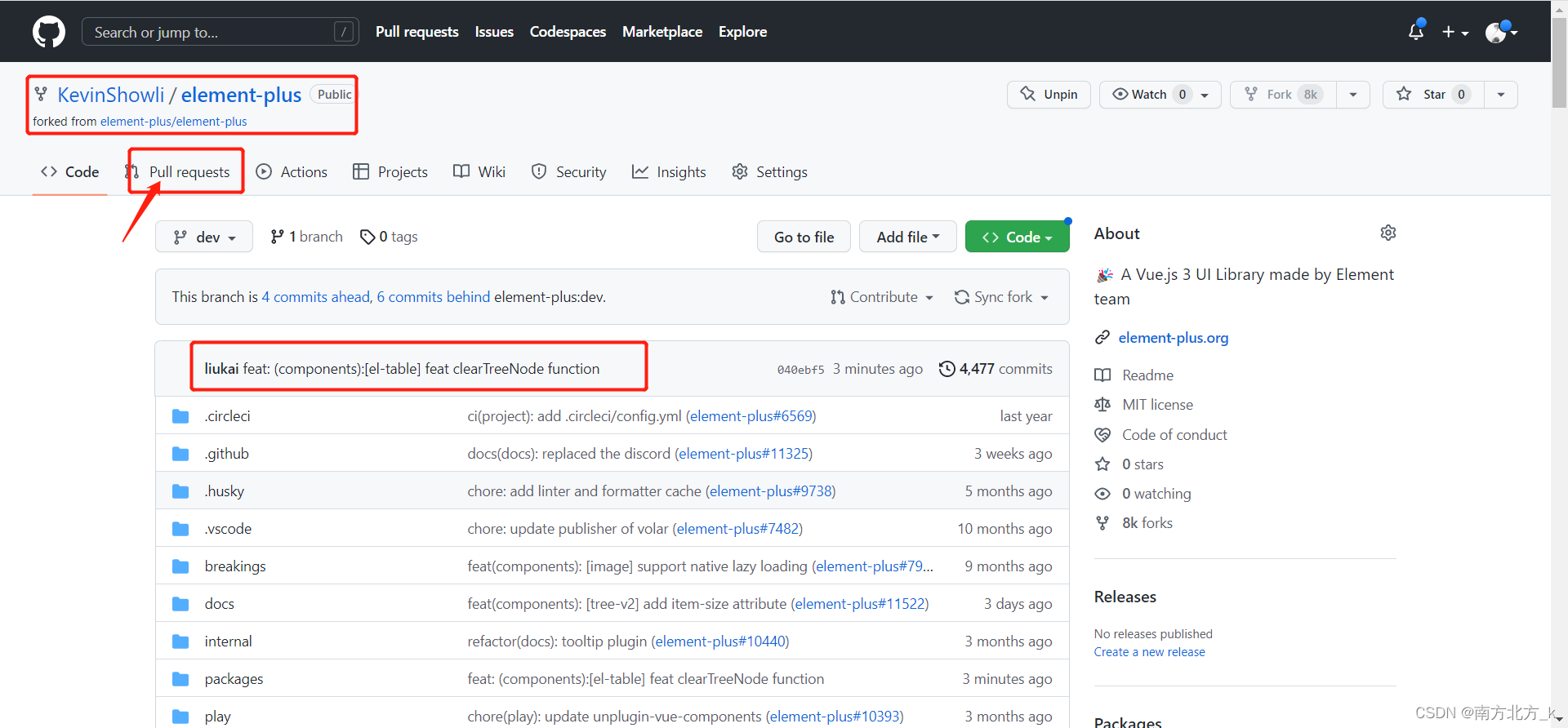Open the .github folder

coord(227,454)
